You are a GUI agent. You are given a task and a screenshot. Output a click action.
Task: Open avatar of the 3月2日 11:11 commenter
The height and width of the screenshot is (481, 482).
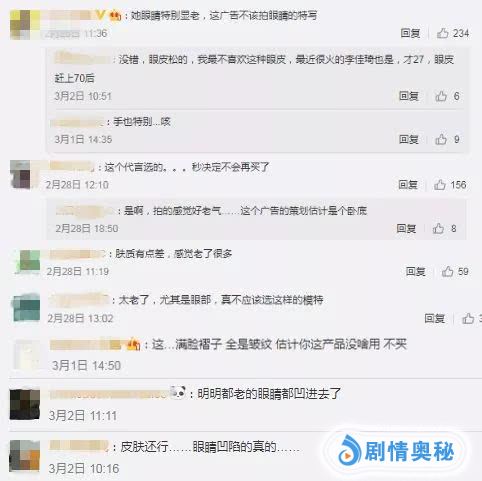tap(25, 404)
